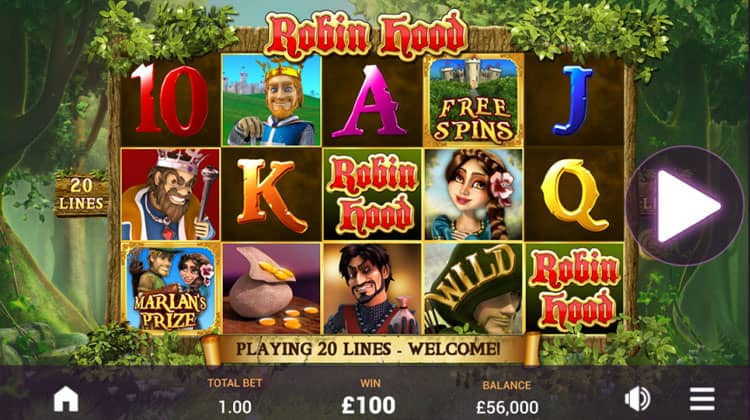Mute the game sound
The height and width of the screenshot is (420, 750).
pyautogui.click(x=638, y=398)
